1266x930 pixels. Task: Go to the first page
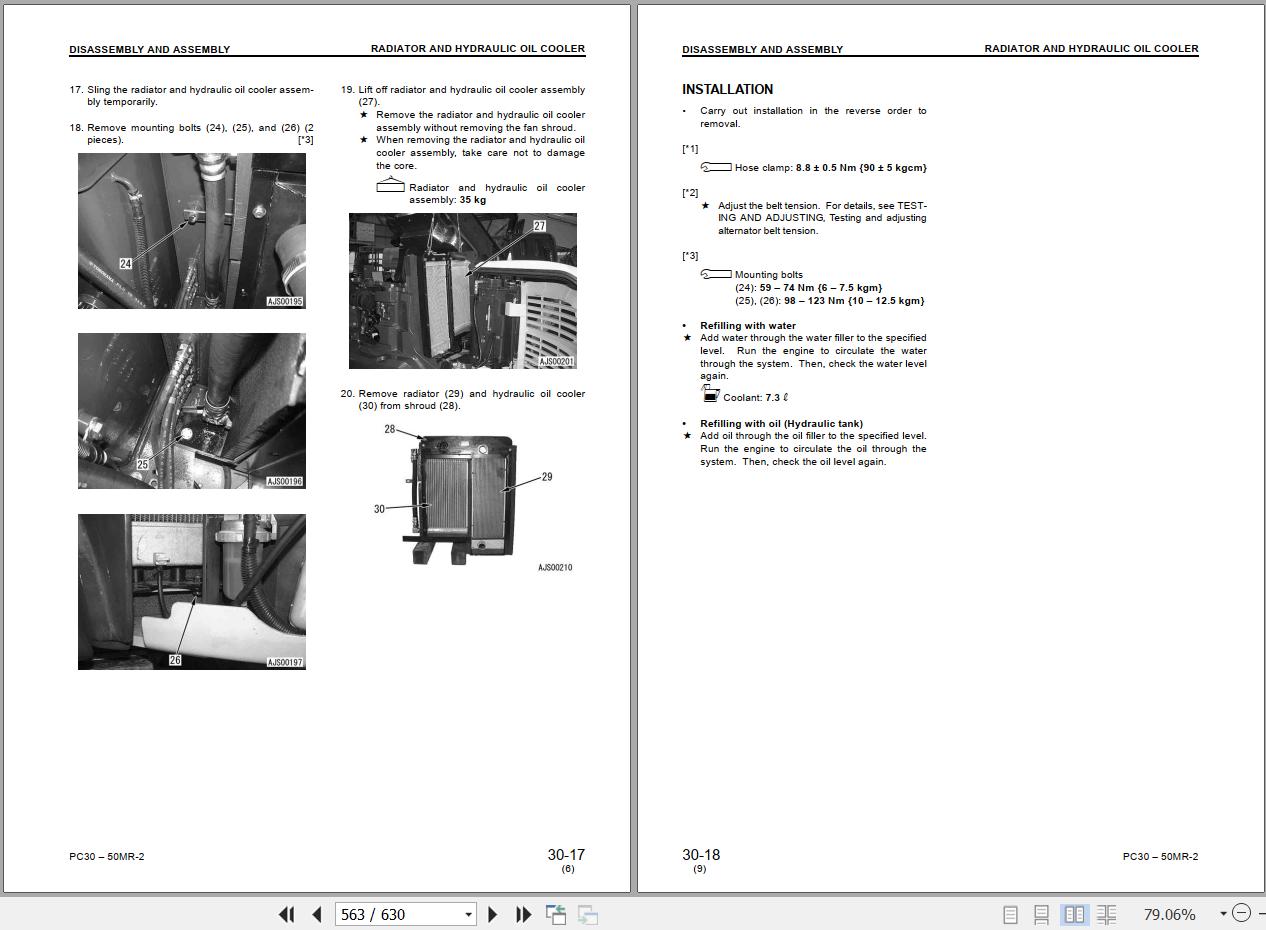coord(286,914)
